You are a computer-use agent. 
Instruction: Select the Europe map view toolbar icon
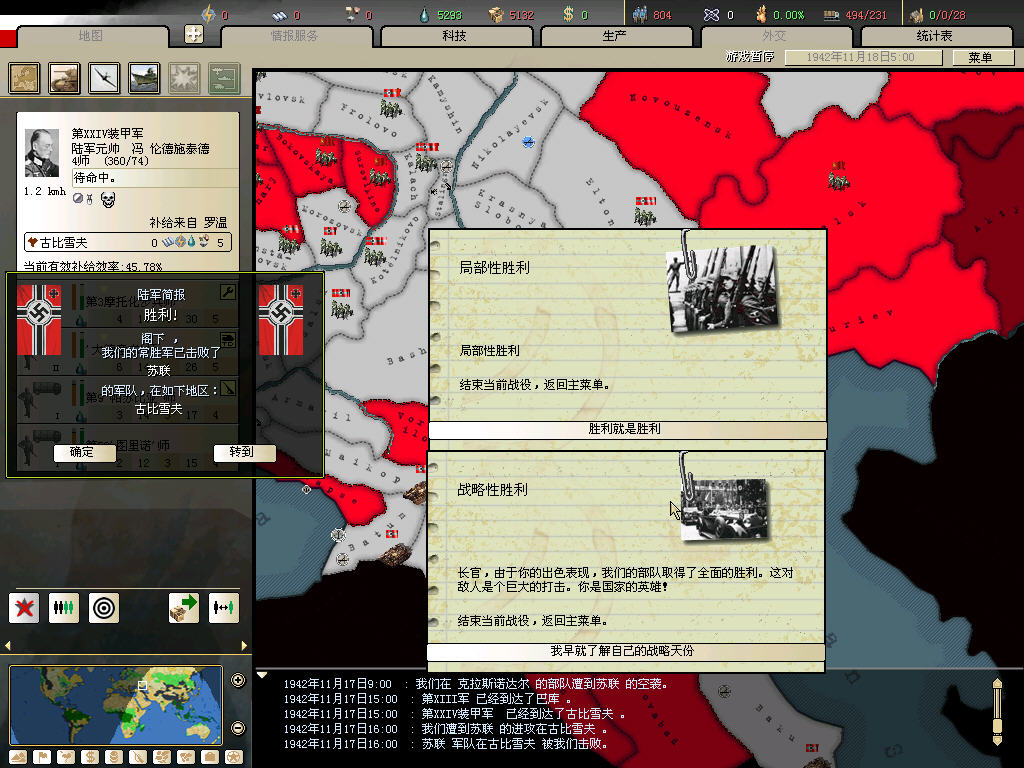pos(24,78)
